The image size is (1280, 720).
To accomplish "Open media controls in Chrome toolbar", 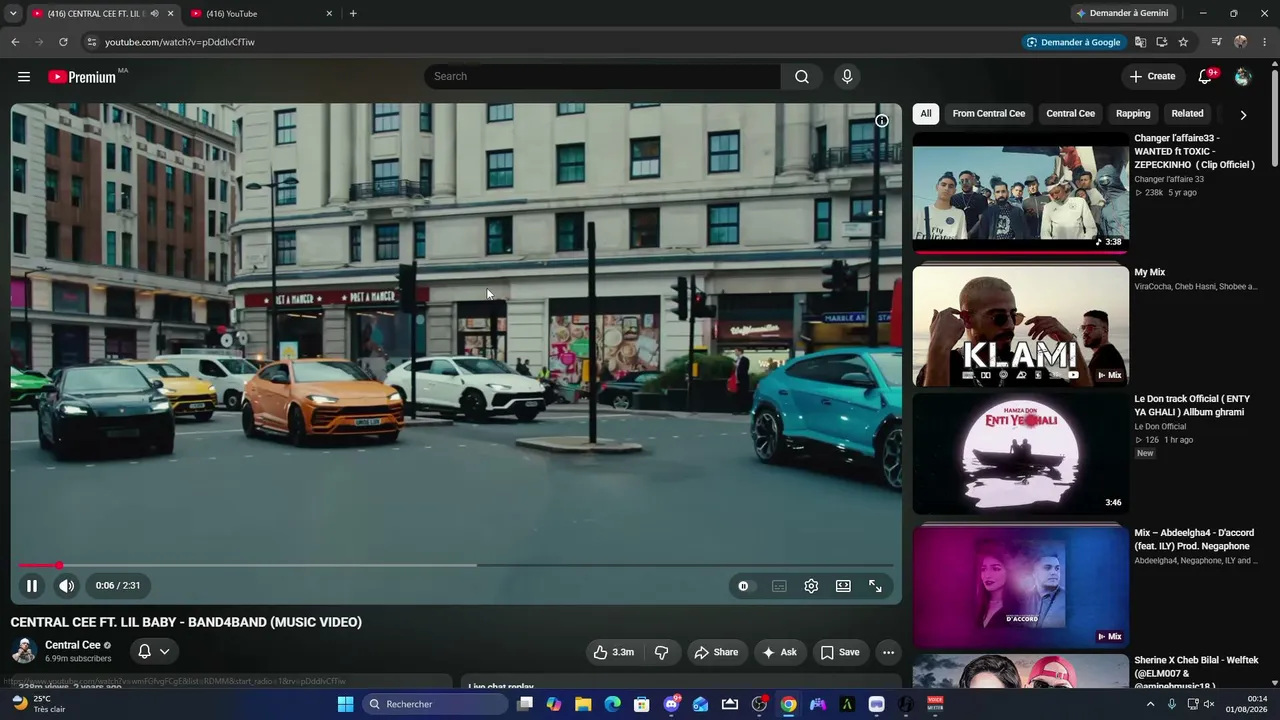I will coord(1216,42).
